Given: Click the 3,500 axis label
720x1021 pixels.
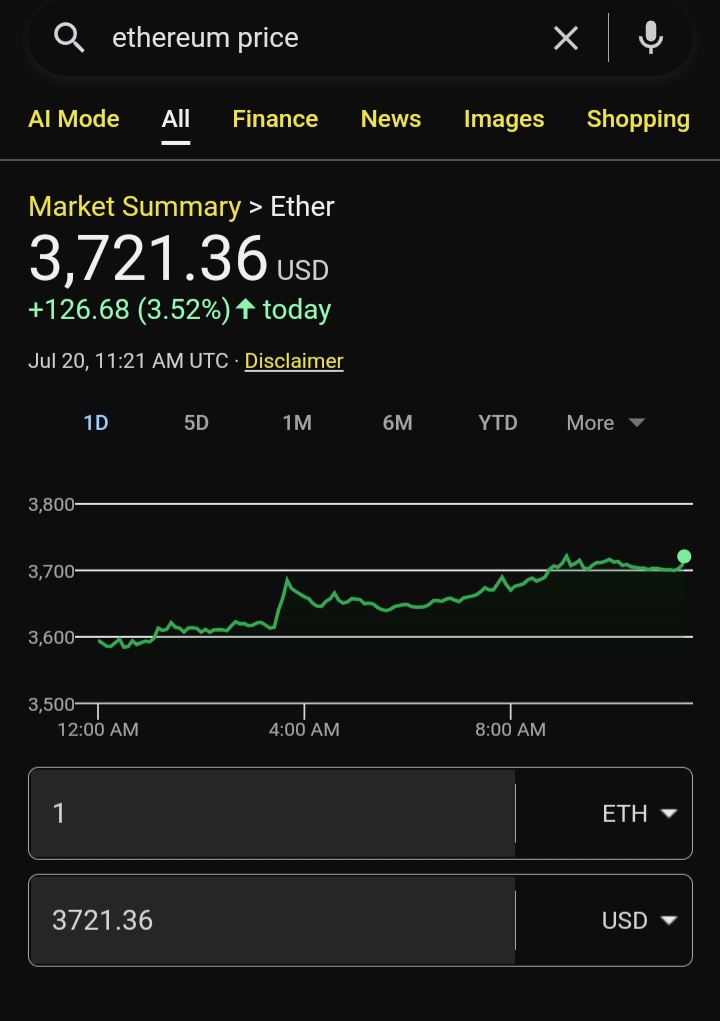Looking at the screenshot, I should pos(51,704).
